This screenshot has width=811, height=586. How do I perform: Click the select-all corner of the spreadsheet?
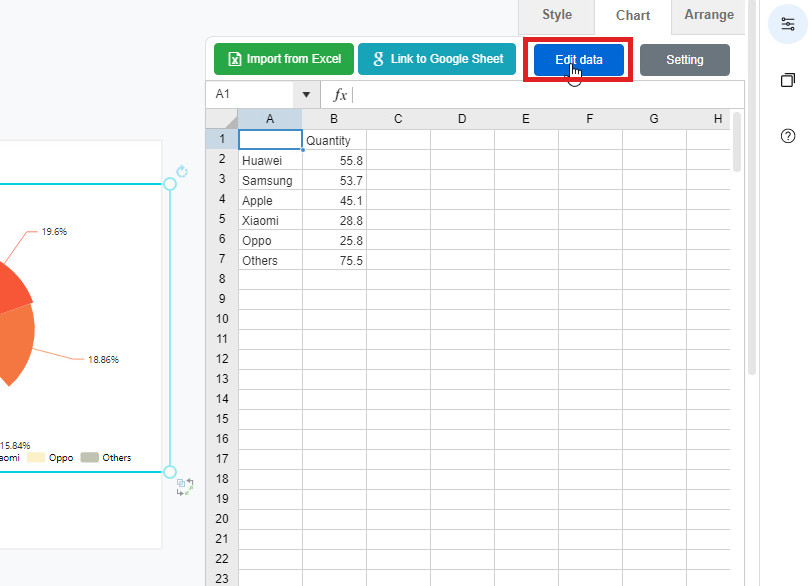click(222, 119)
